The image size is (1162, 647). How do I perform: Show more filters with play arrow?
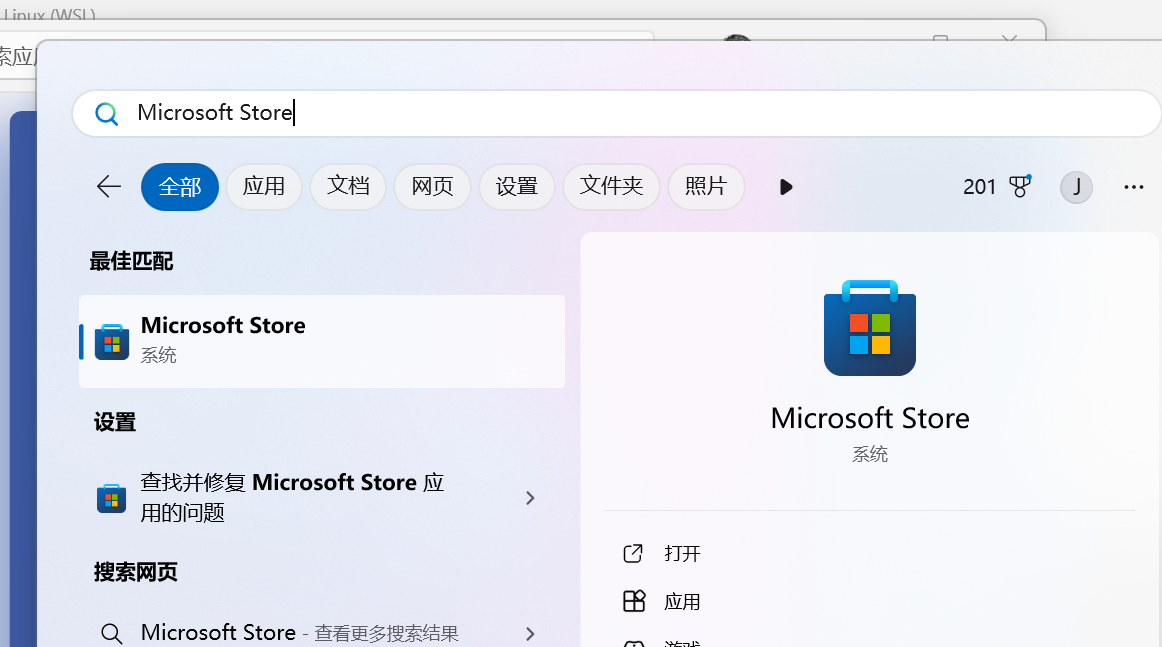coord(786,187)
